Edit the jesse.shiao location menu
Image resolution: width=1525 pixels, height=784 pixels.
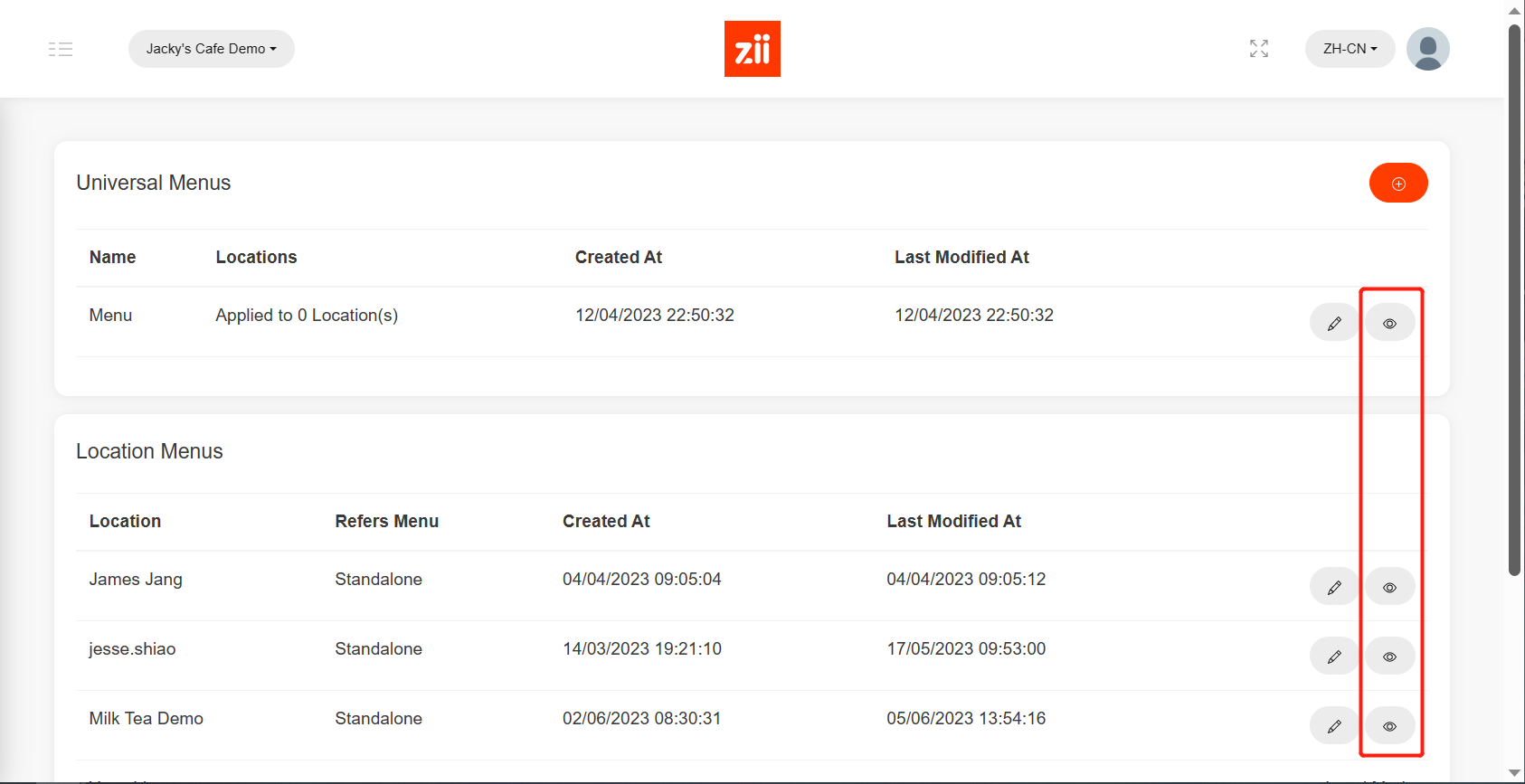1334,657
